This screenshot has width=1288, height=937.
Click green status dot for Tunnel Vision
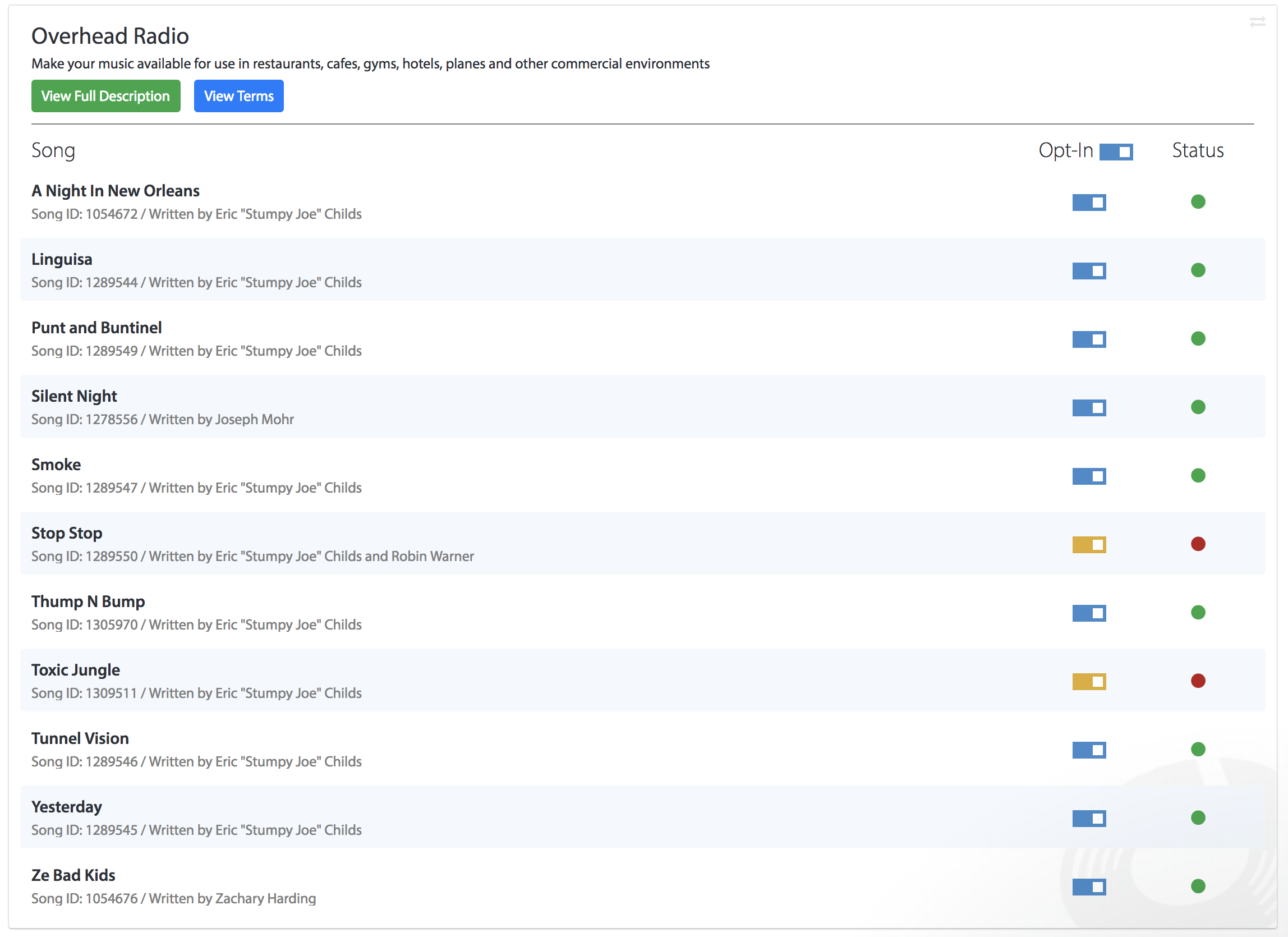click(1198, 749)
